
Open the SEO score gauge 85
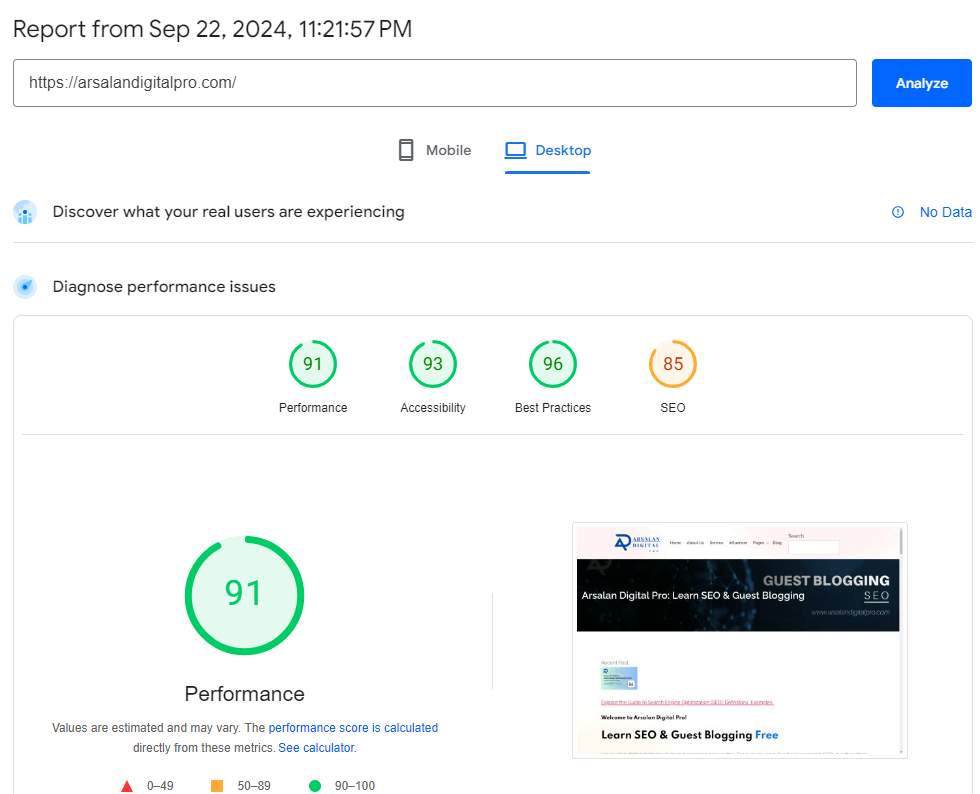672,364
